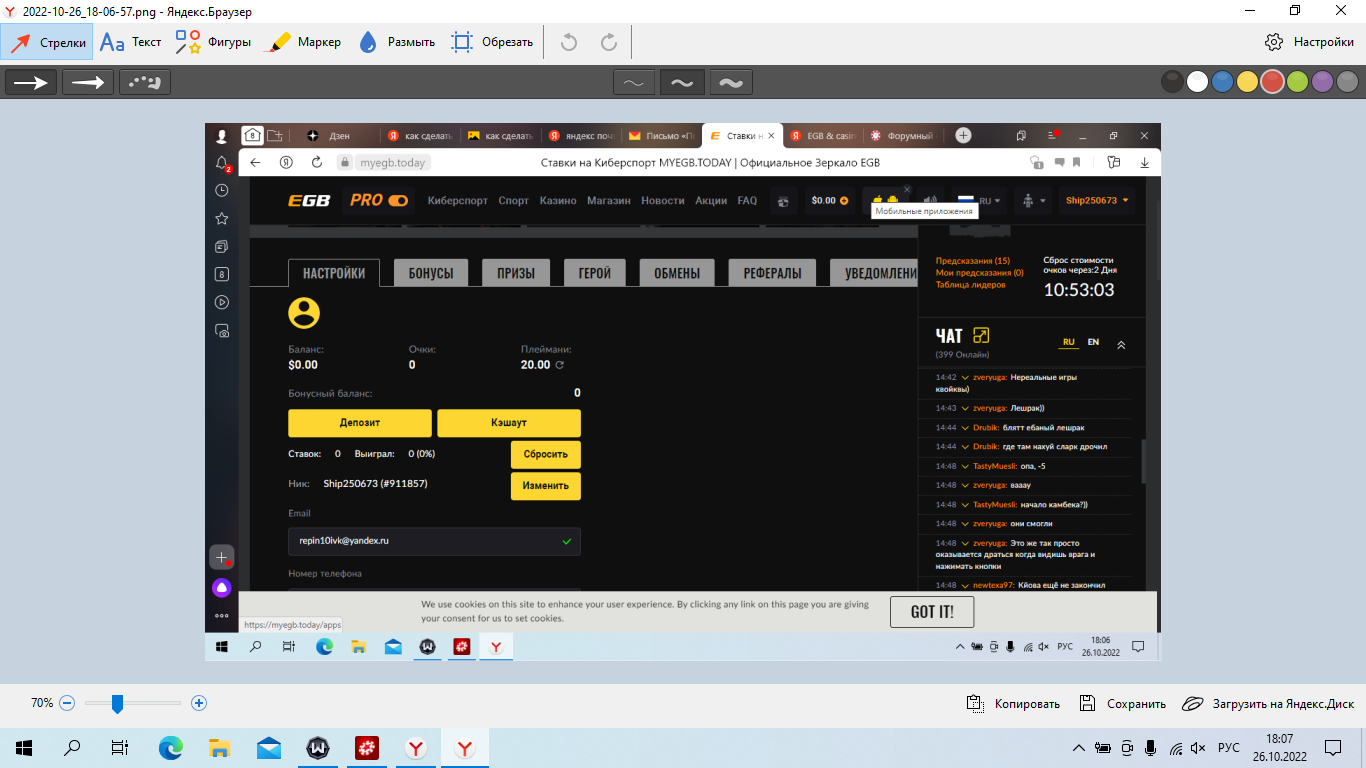Expand hidden tray icons on bottom screen taskbar
The height and width of the screenshot is (768, 1366).
click(1078, 748)
